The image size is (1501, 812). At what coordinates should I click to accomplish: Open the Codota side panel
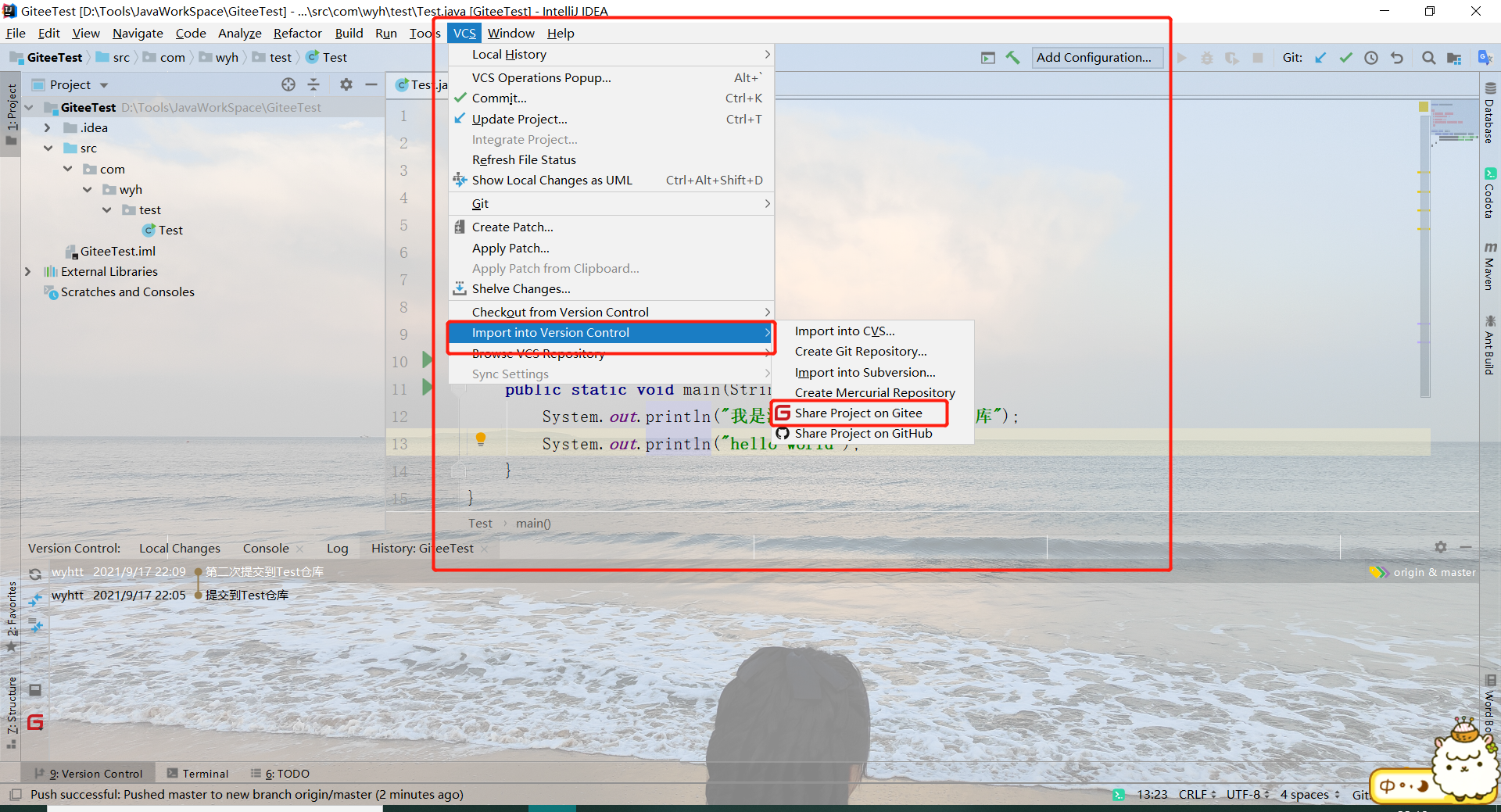click(1490, 193)
